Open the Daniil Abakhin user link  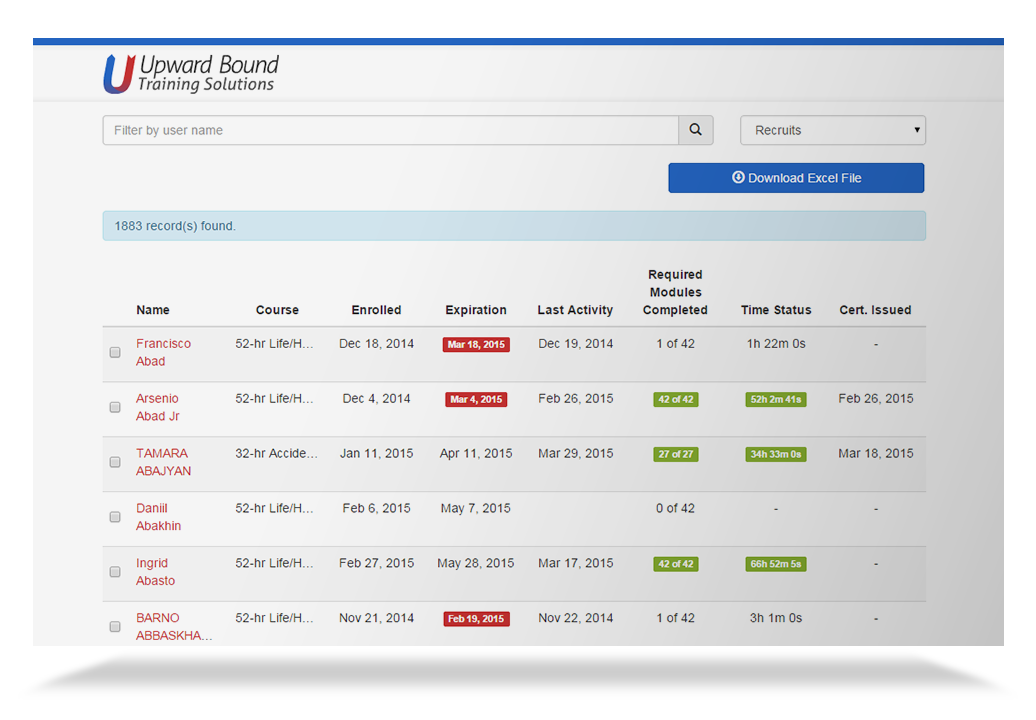point(158,517)
